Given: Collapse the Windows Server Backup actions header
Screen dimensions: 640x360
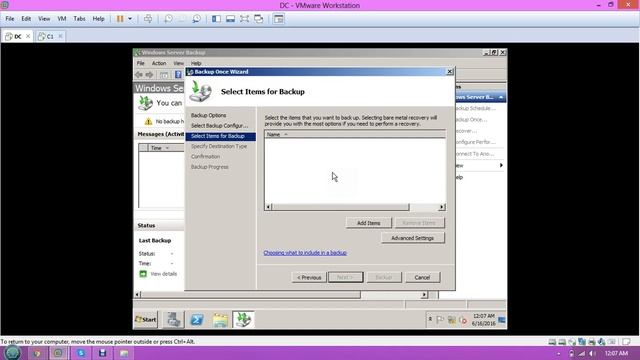Looking at the screenshot, I should [x=500, y=97].
